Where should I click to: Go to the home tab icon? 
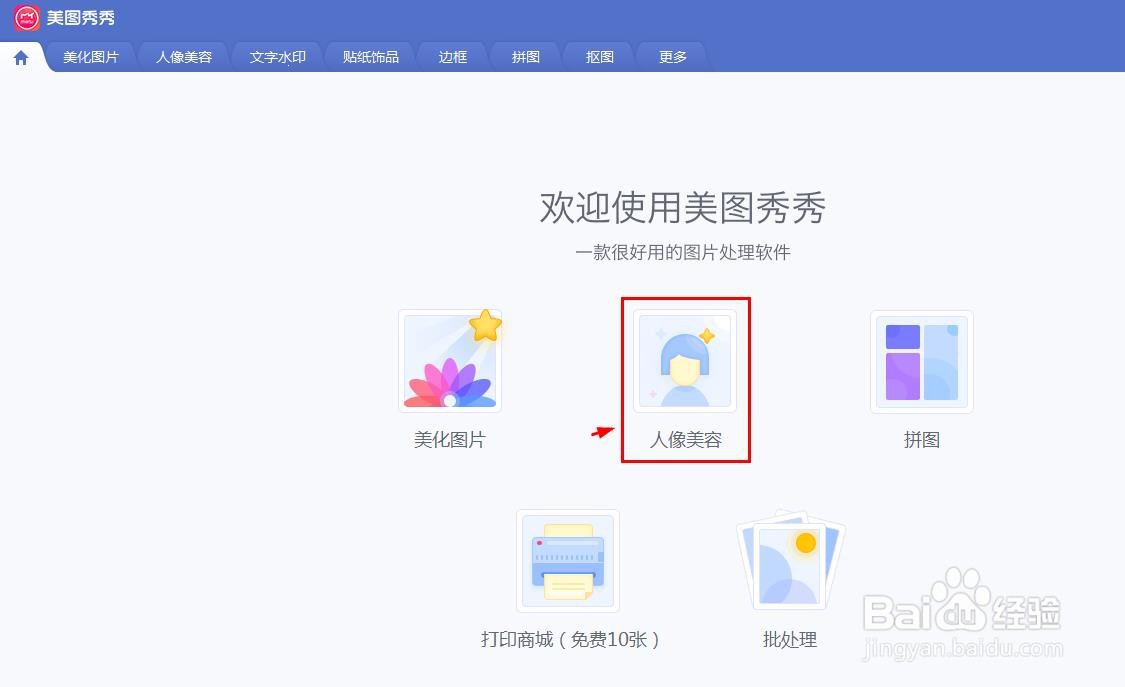coord(21,57)
